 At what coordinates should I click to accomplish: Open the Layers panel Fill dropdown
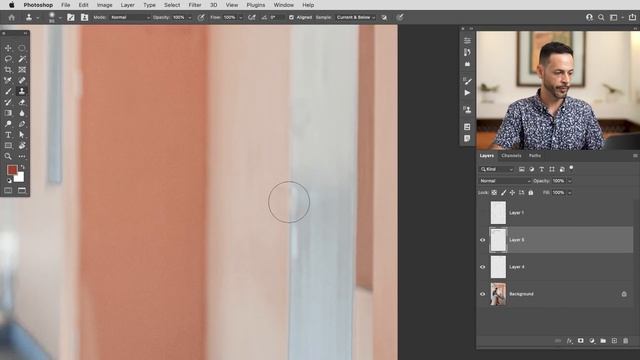pyautogui.click(x=570, y=192)
